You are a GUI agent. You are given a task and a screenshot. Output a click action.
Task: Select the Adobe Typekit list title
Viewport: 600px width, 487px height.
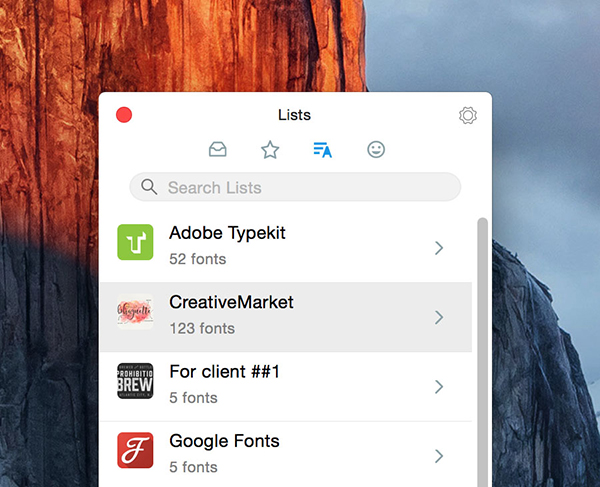pyautogui.click(x=227, y=233)
